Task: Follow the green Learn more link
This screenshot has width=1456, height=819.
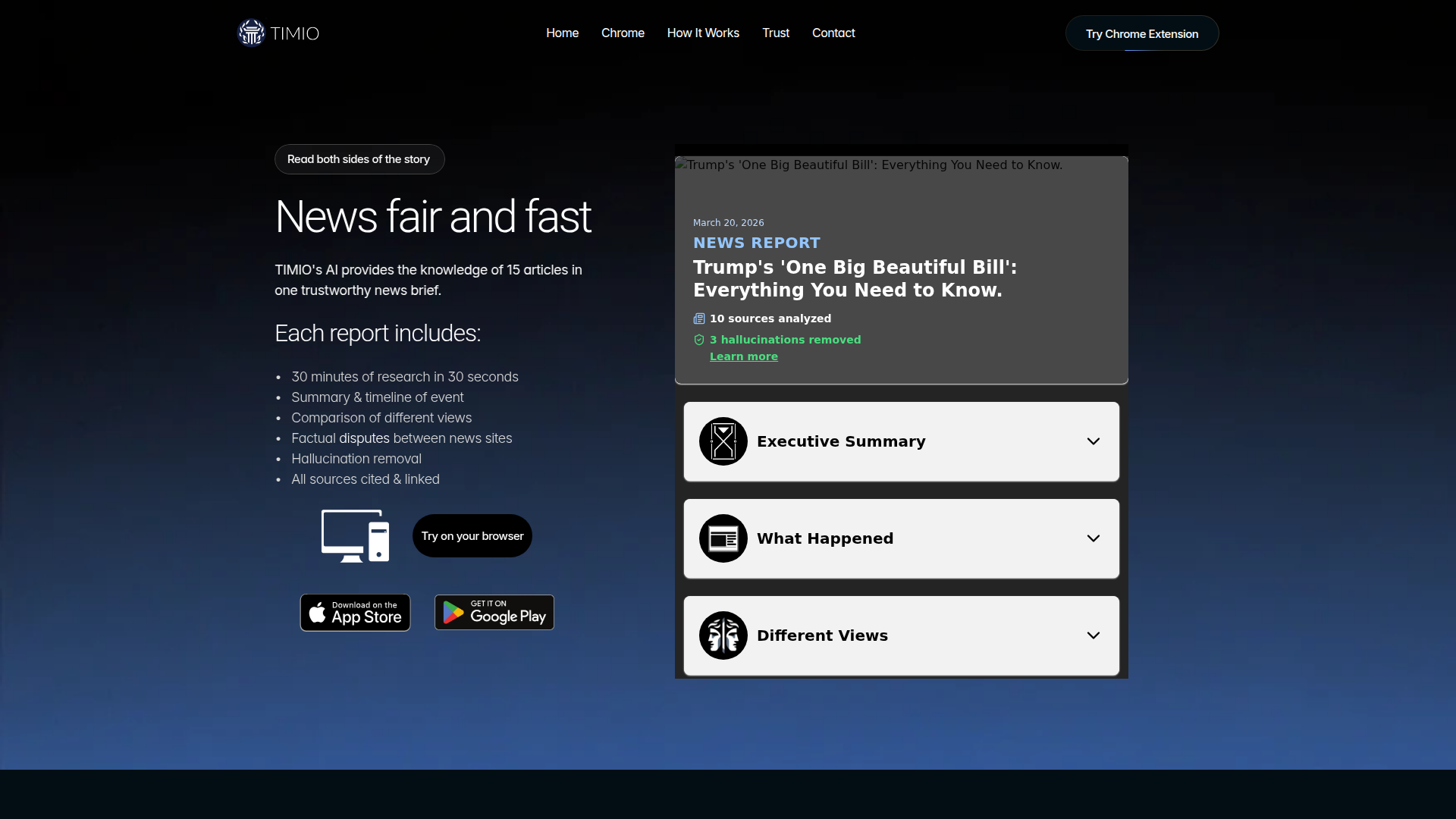Action: 744,356
